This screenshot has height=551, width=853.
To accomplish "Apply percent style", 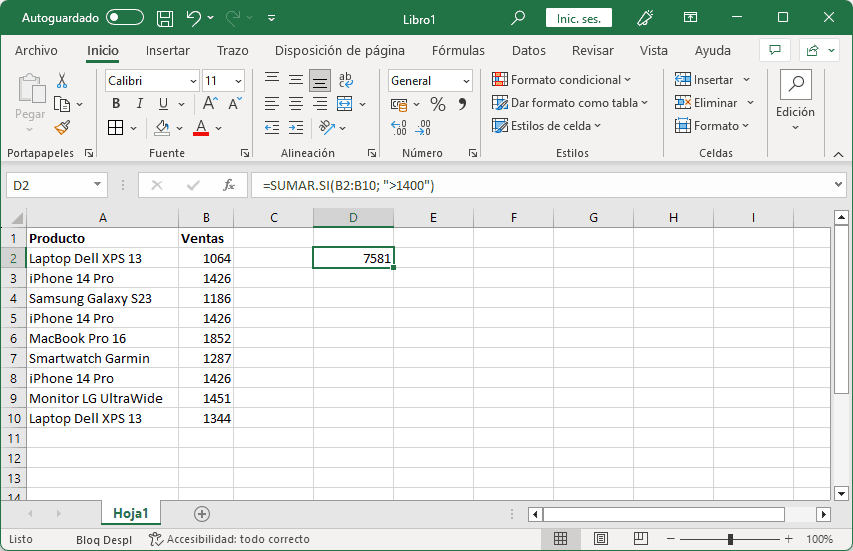I will click(438, 104).
